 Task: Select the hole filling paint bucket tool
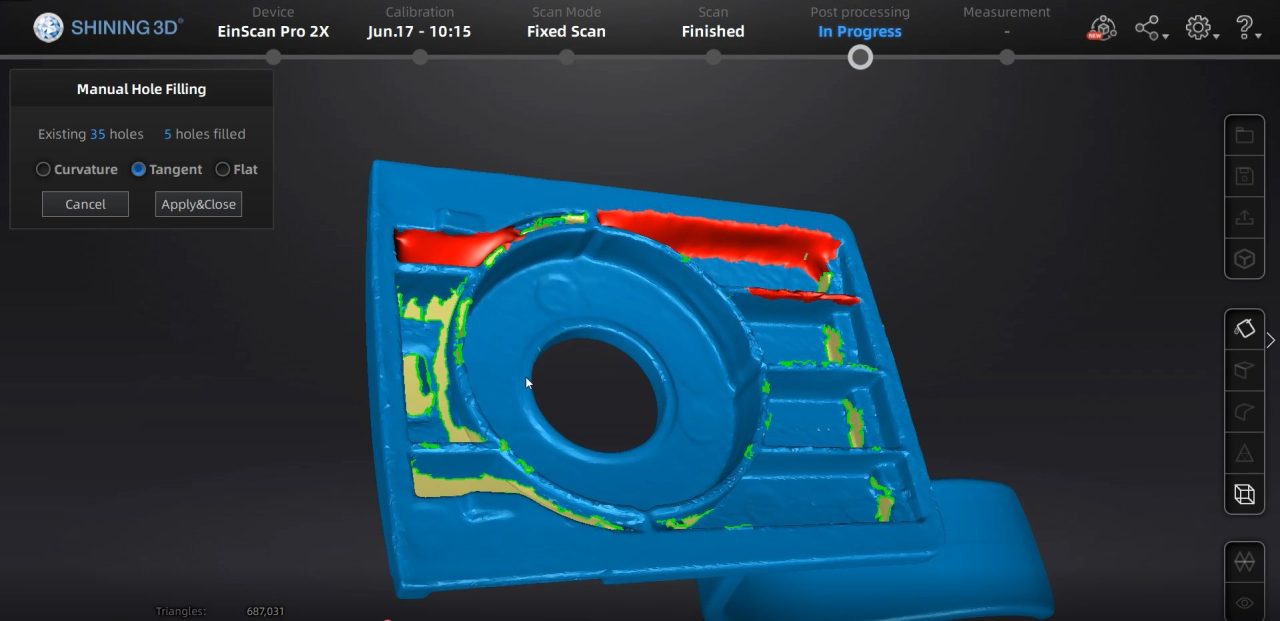click(1244, 329)
